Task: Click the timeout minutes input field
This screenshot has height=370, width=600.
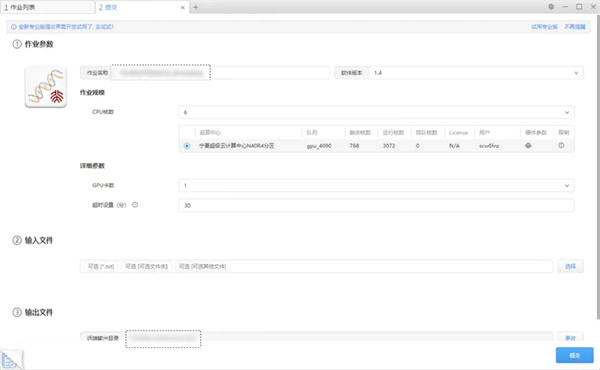Action: tap(377, 205)
